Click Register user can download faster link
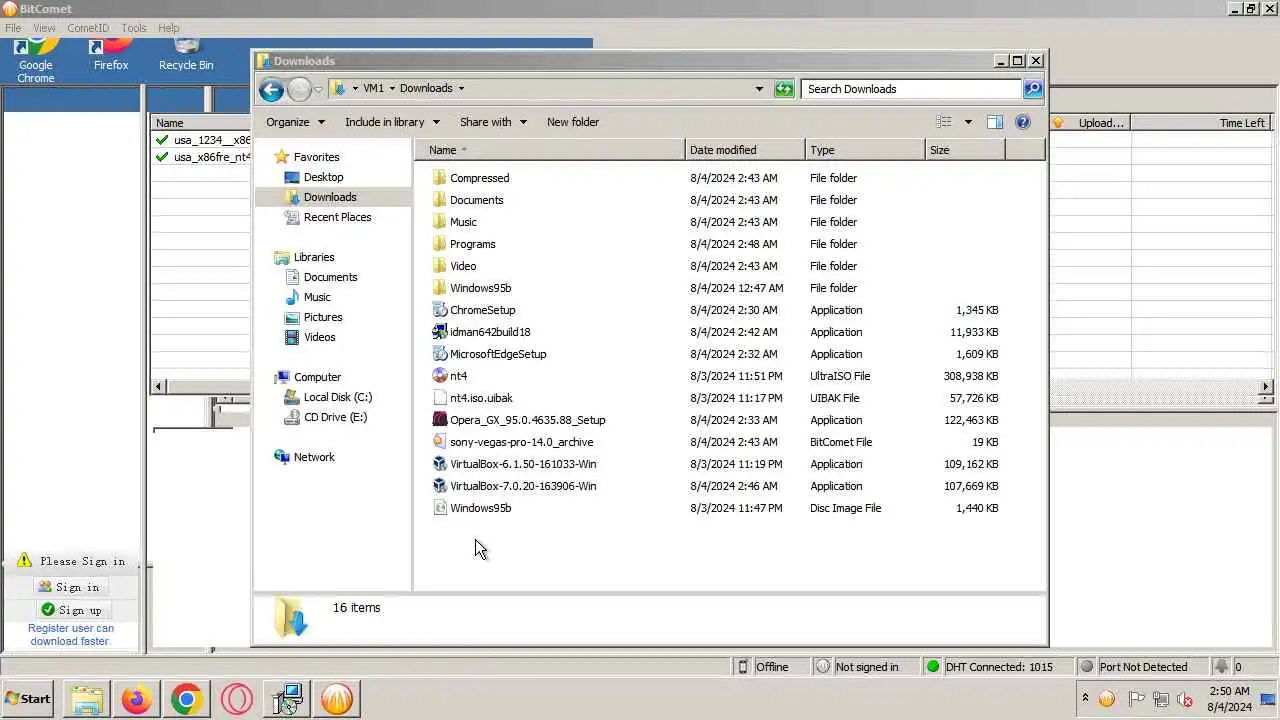This screenshot has height=720, width=1280. [x=70, y=635]
